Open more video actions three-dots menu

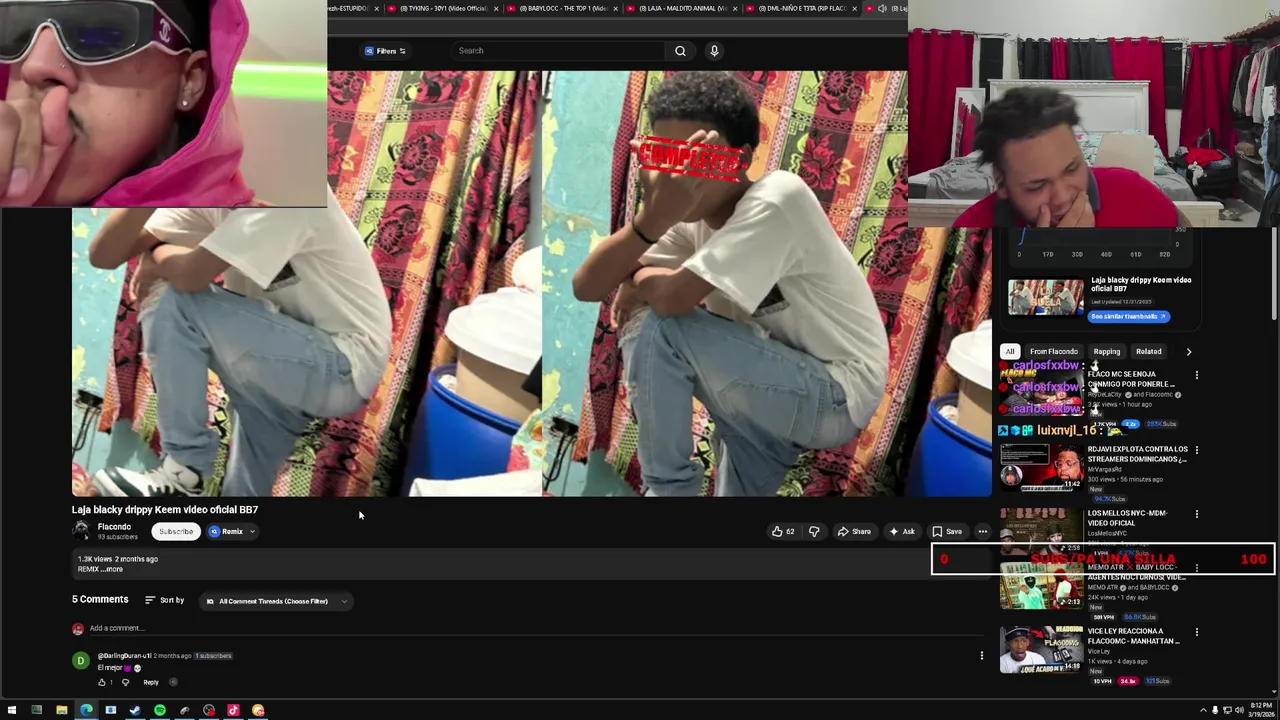[x=983, y=532]
